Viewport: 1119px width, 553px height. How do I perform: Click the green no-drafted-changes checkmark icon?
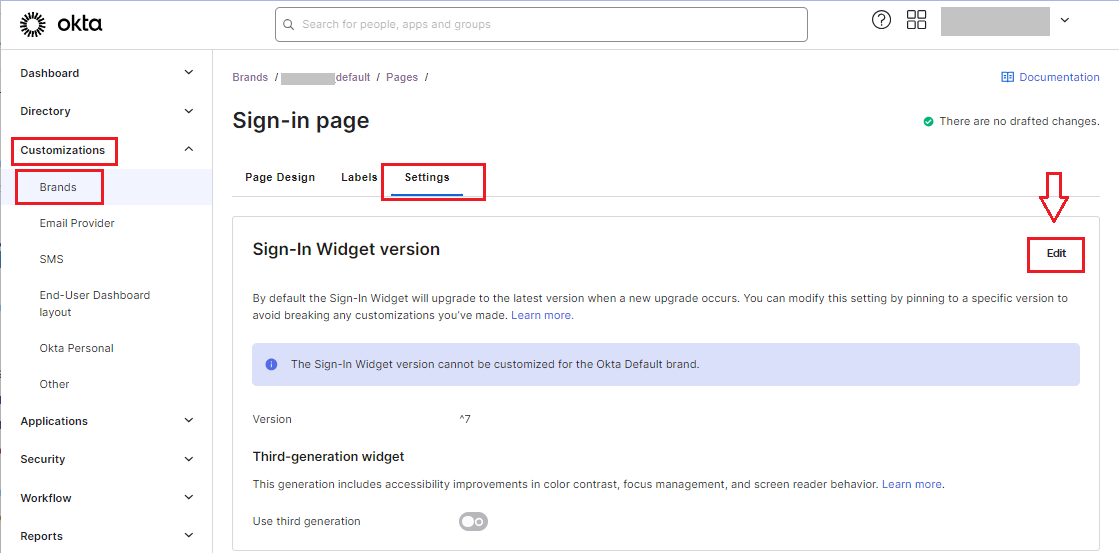coord(928,122)
